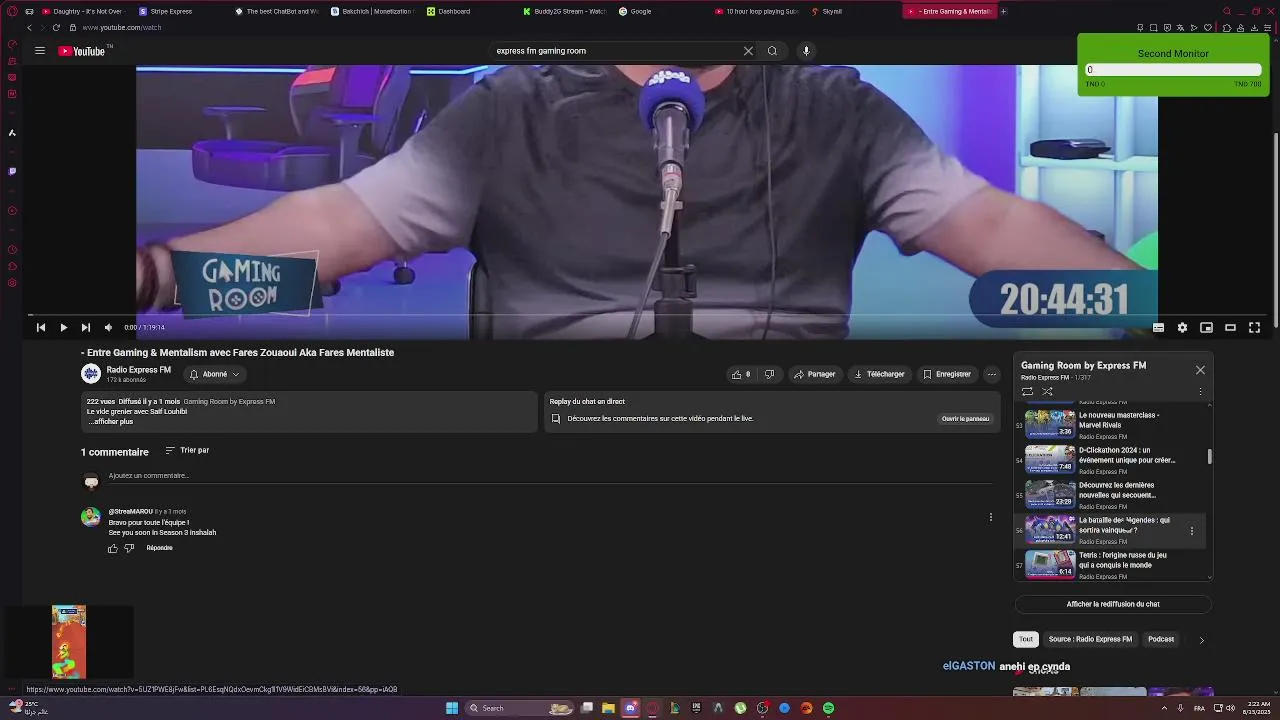Open options for La bataille des légendes item
Viewport: 1280px width, 720px height.
click(1191, 531)
